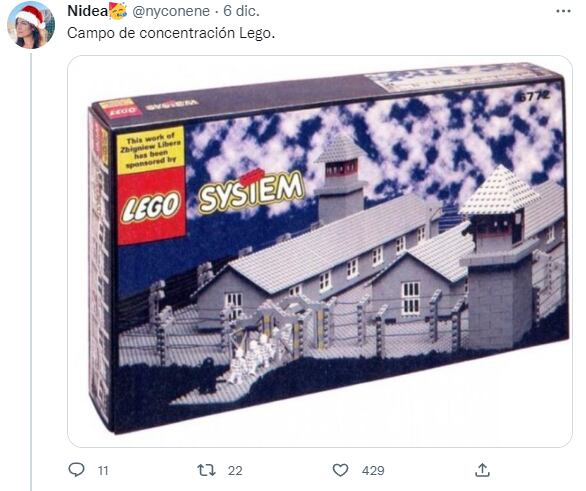Click the set number 6772 on the box
The width and height of the screenshot is (586, 491).
(x=534, y=96)
